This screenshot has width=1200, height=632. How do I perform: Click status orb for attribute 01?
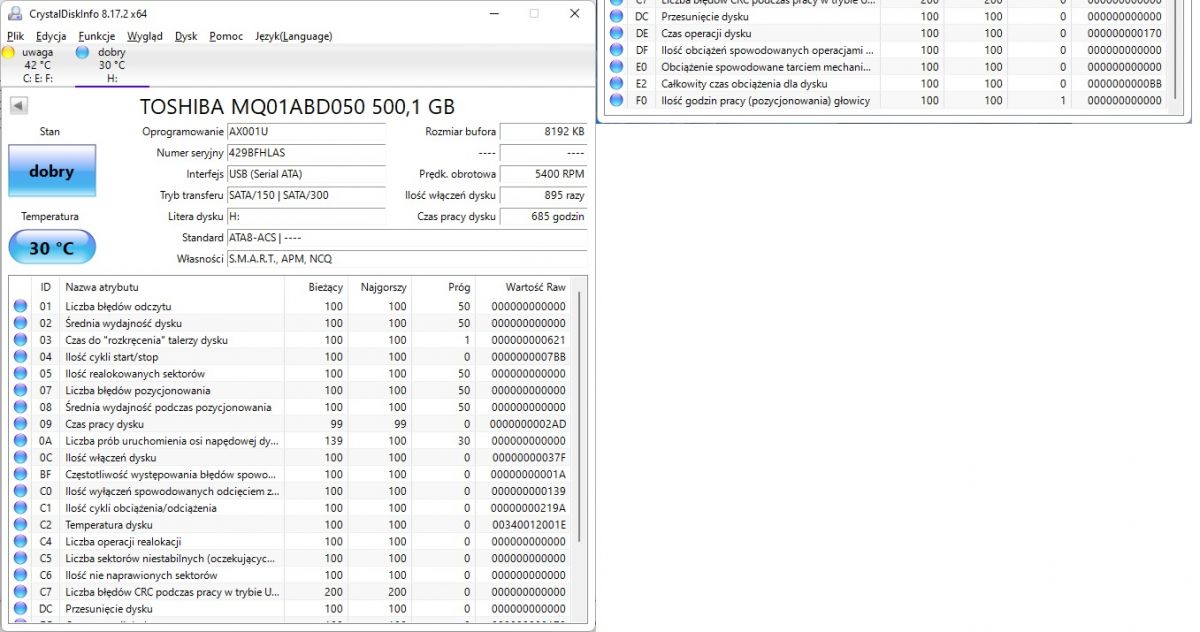(20, 306)
